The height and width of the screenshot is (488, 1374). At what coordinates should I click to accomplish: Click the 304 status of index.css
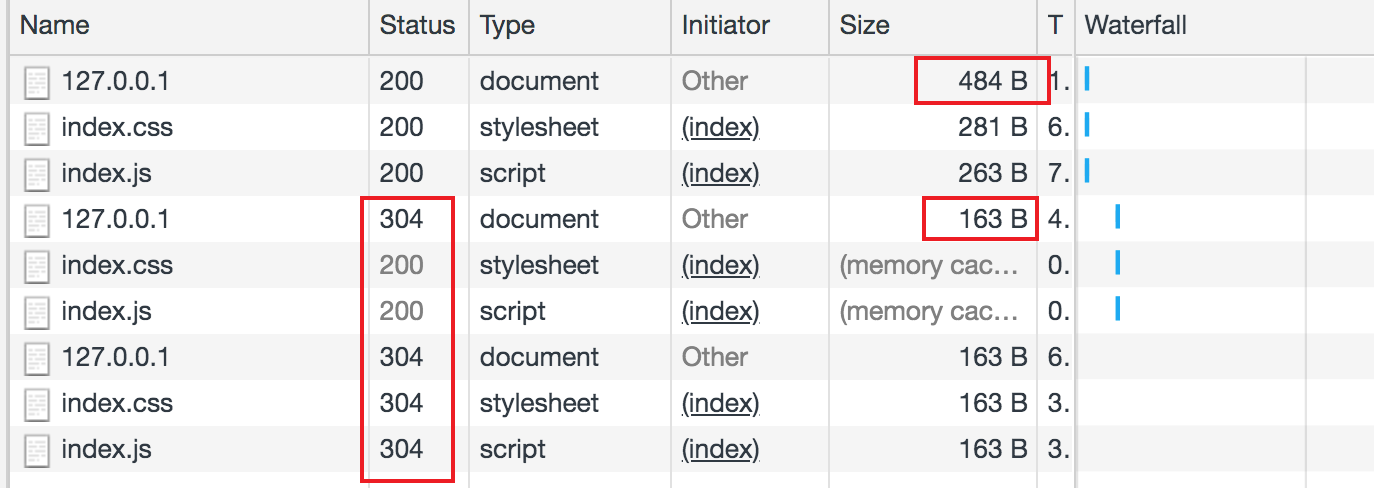[402, 404]
